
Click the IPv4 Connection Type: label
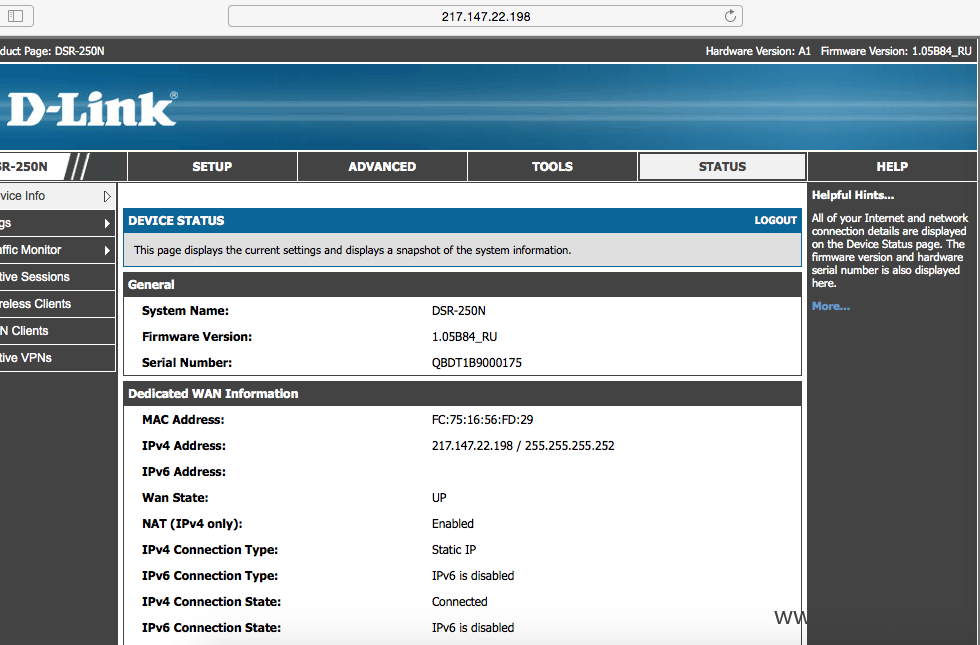tap(210, 550)
